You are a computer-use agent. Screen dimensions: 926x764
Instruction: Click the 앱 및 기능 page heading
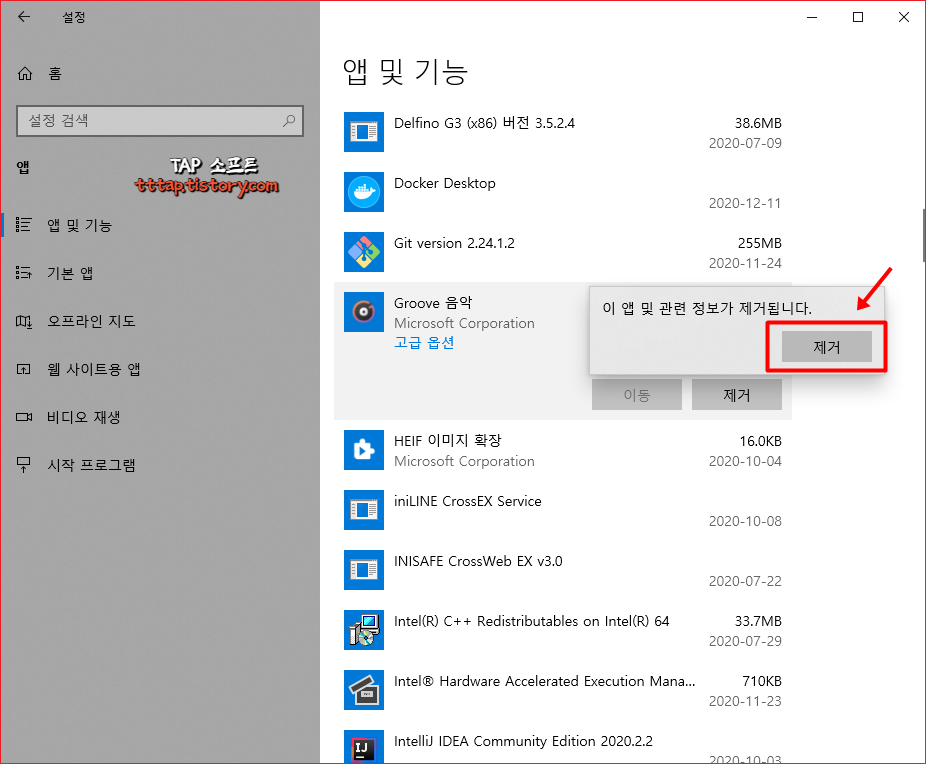click(405, 72)
